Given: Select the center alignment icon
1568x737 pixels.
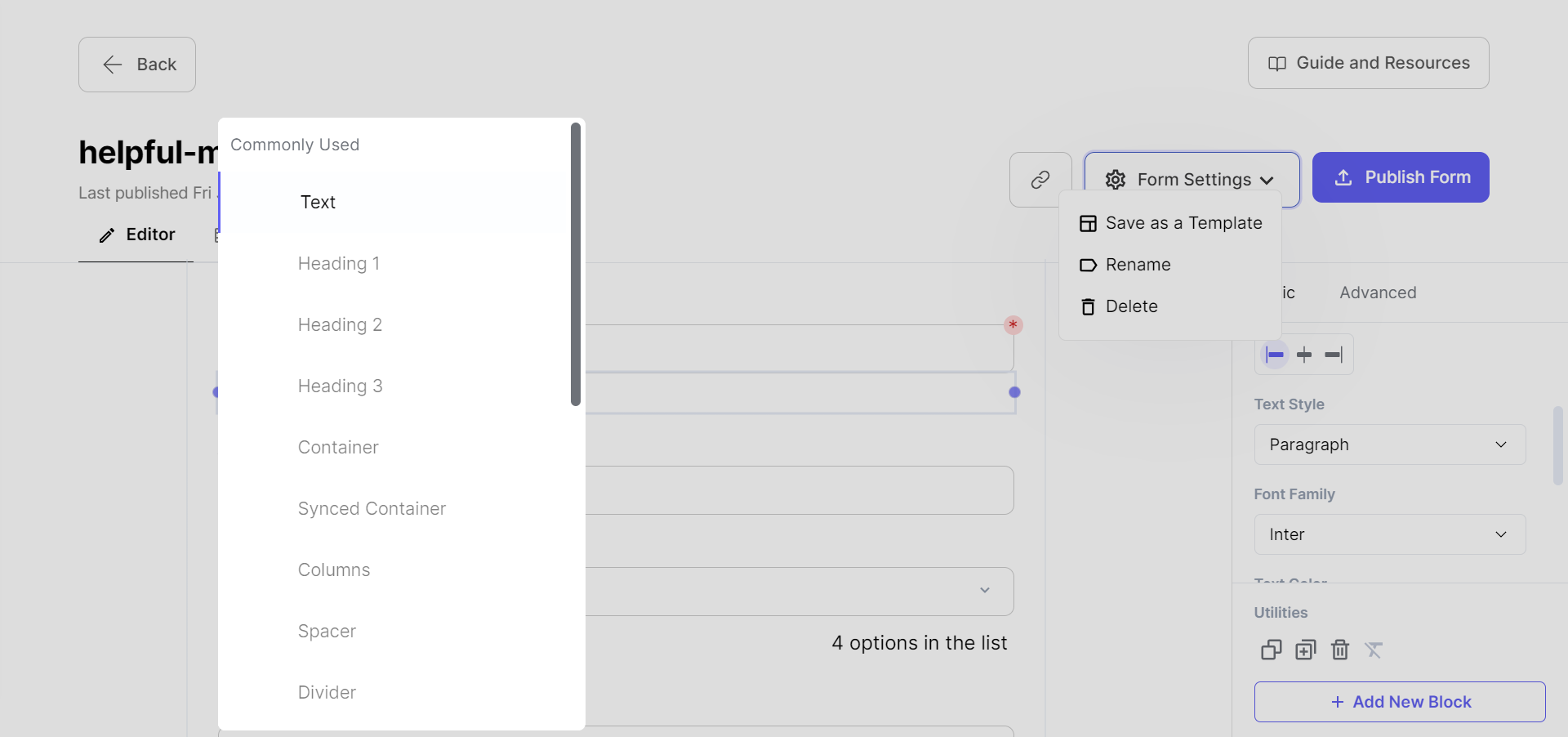Looking at the screenshot, I should pyautogui.click(x=1305, y=355).
